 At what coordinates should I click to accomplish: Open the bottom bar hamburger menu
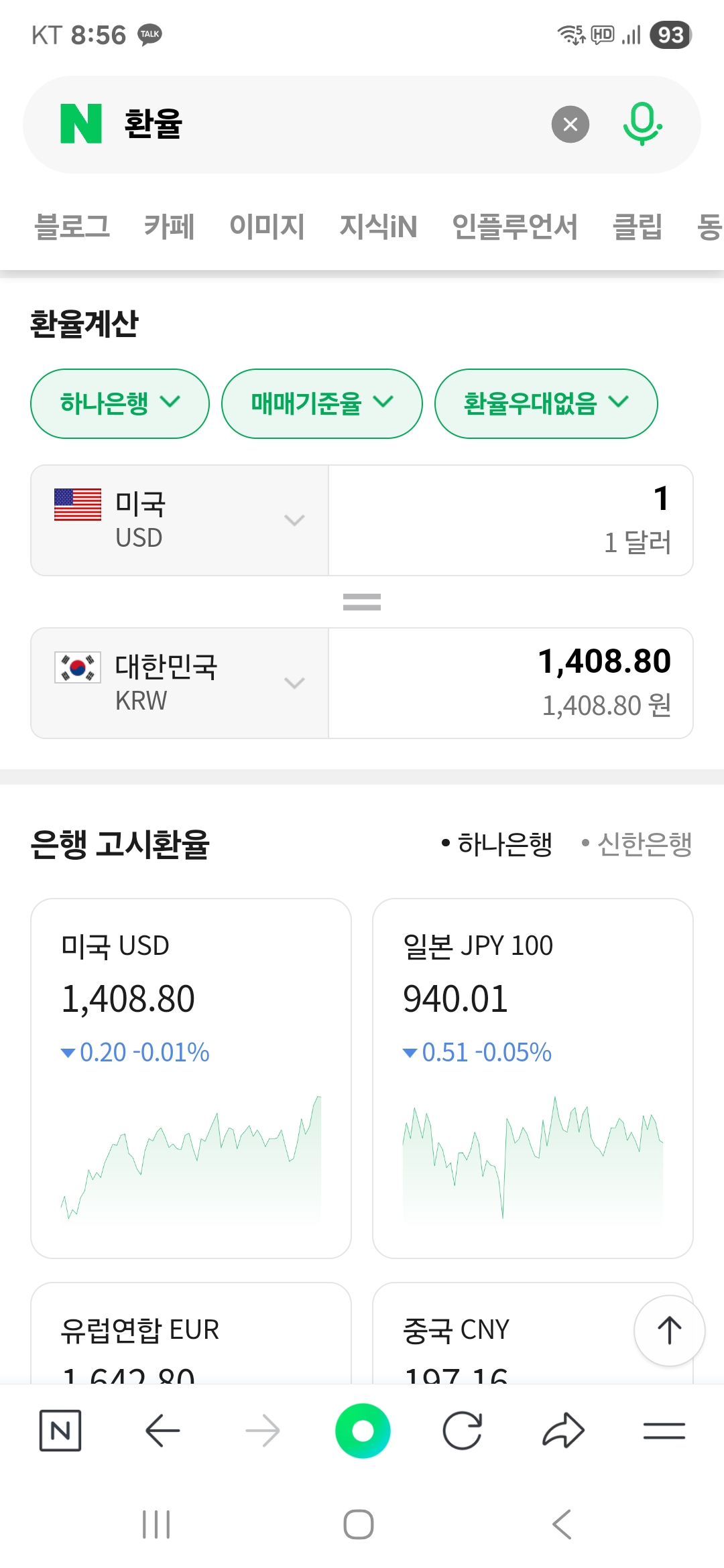pyautogui.click(x=664, y=1431)
